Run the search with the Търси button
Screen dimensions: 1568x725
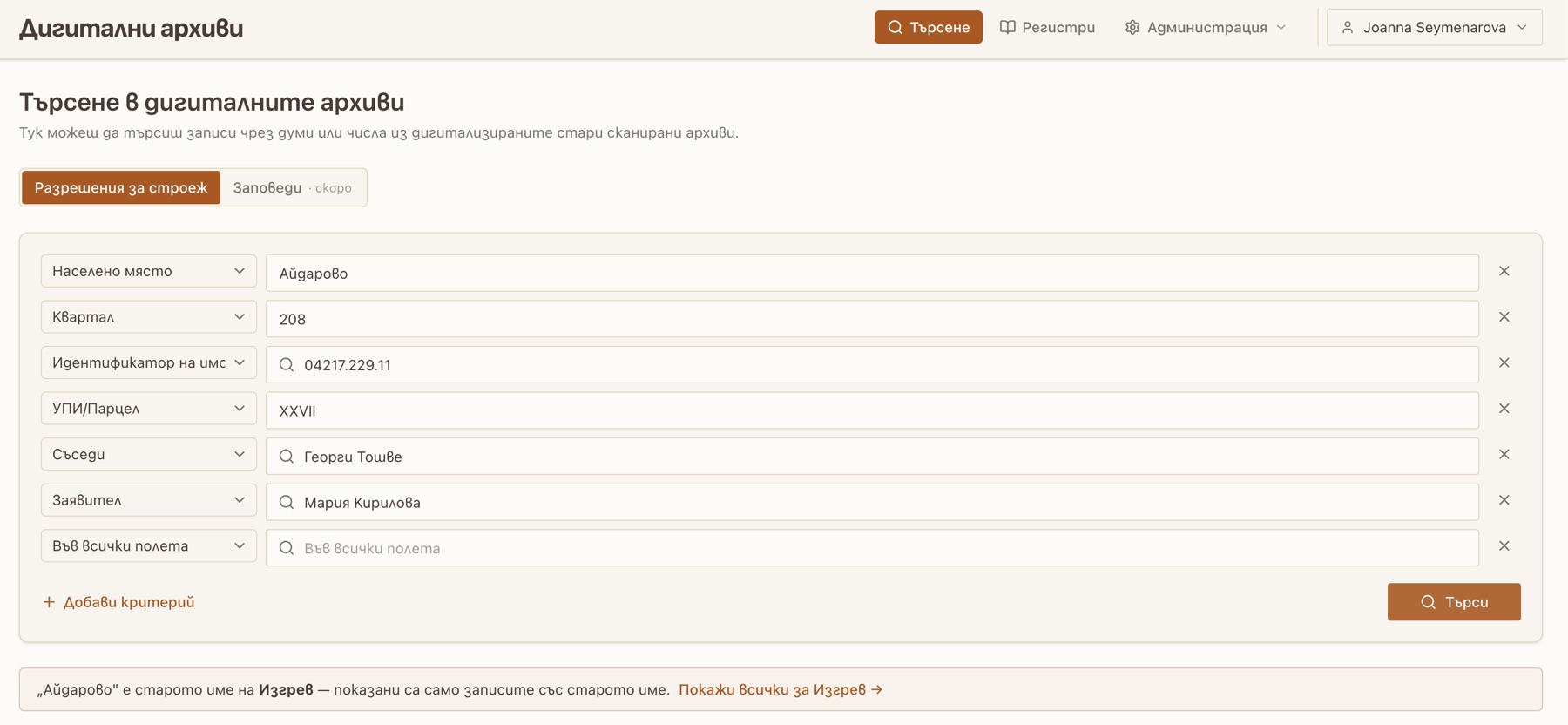[1454, 602]
